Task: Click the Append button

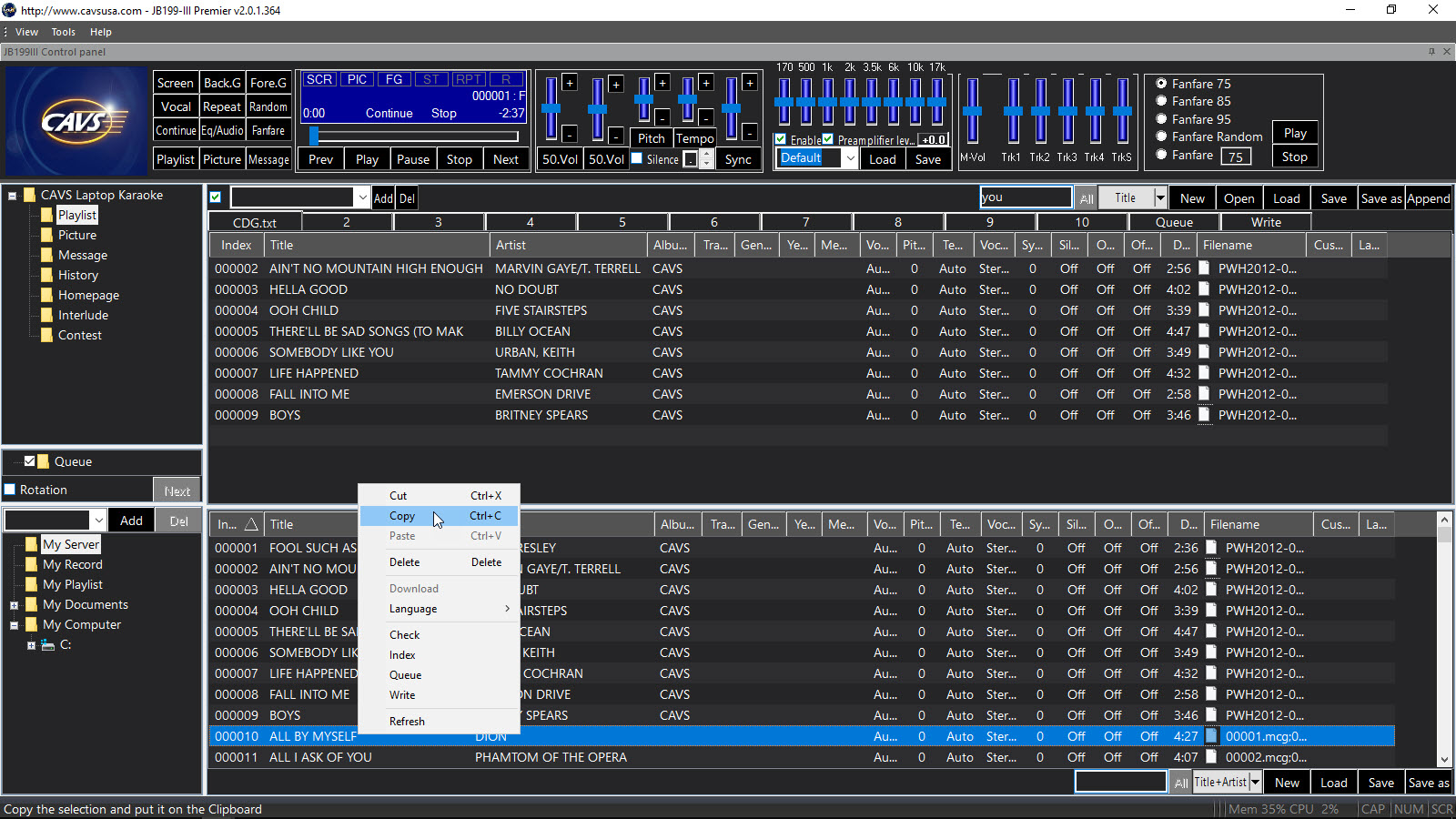Action: (x=1428, y=198)
